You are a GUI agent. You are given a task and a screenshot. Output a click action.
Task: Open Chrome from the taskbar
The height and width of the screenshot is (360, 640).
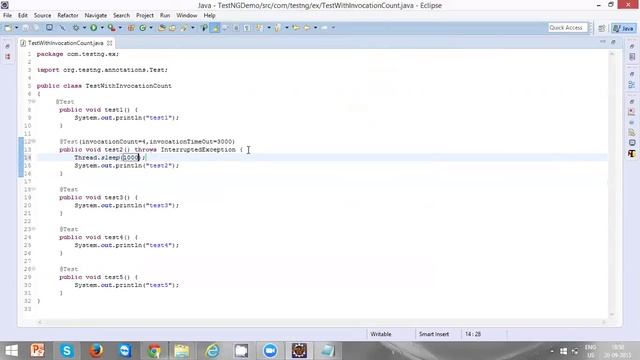click(x=154, y=351)
